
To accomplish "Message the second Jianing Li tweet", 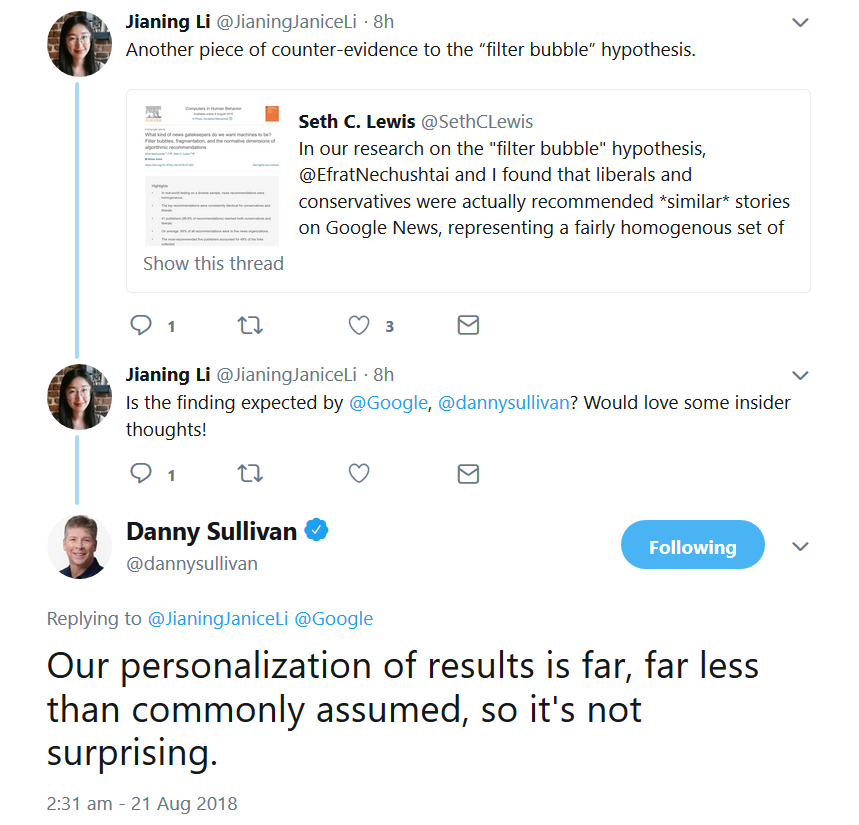I will (x=467, y=474).
